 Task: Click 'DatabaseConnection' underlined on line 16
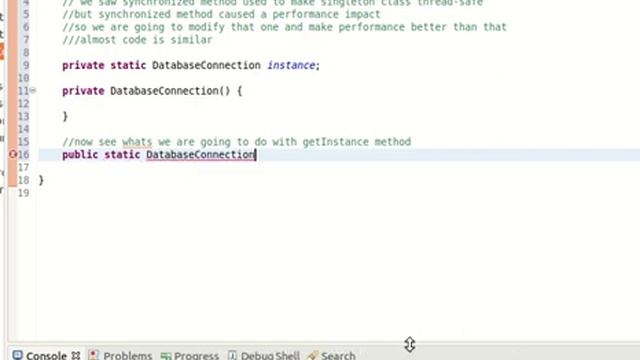[x=200, y=155]
